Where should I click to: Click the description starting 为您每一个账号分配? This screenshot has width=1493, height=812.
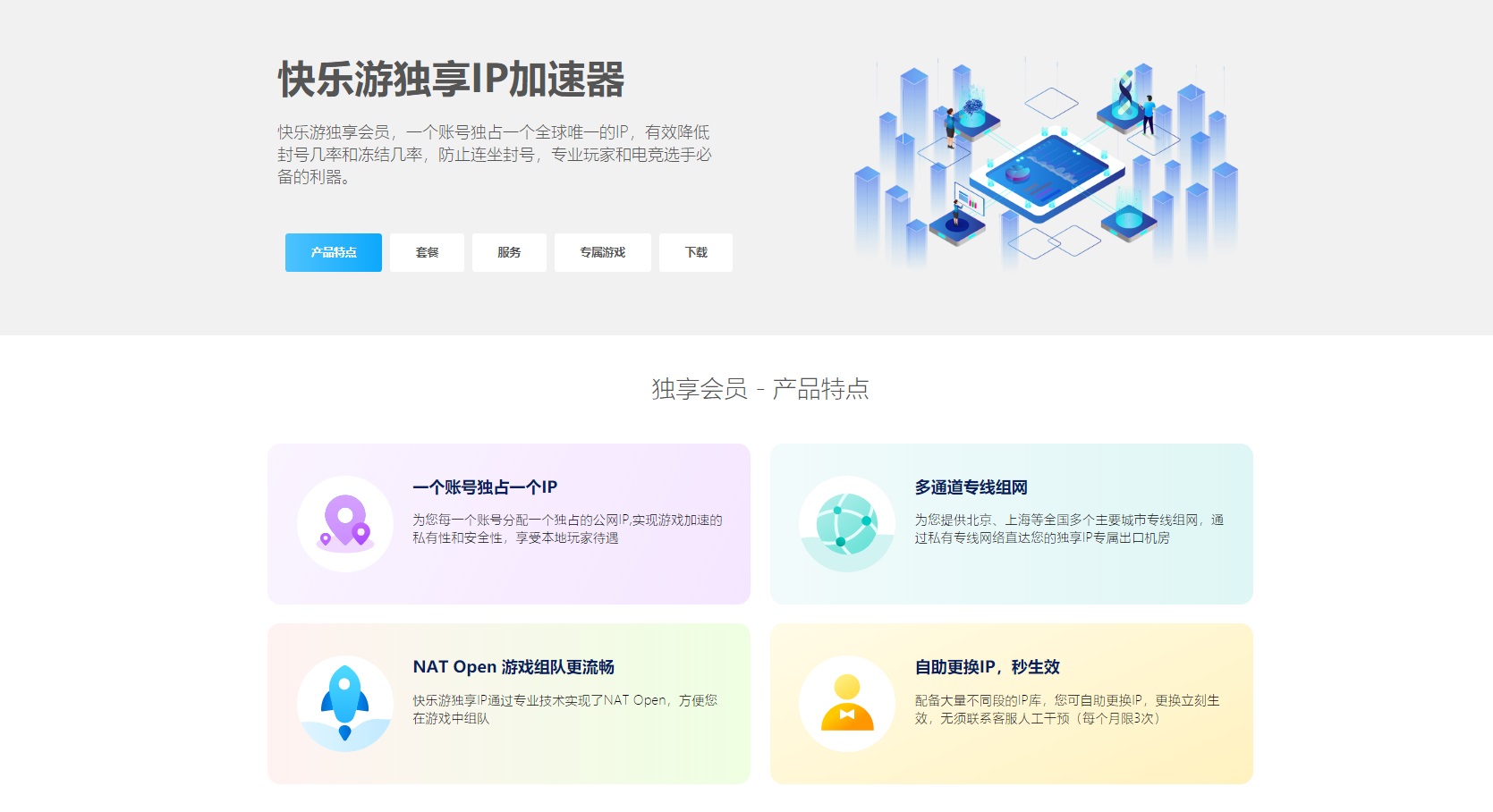pyautogui.click(x=567, y=529)
